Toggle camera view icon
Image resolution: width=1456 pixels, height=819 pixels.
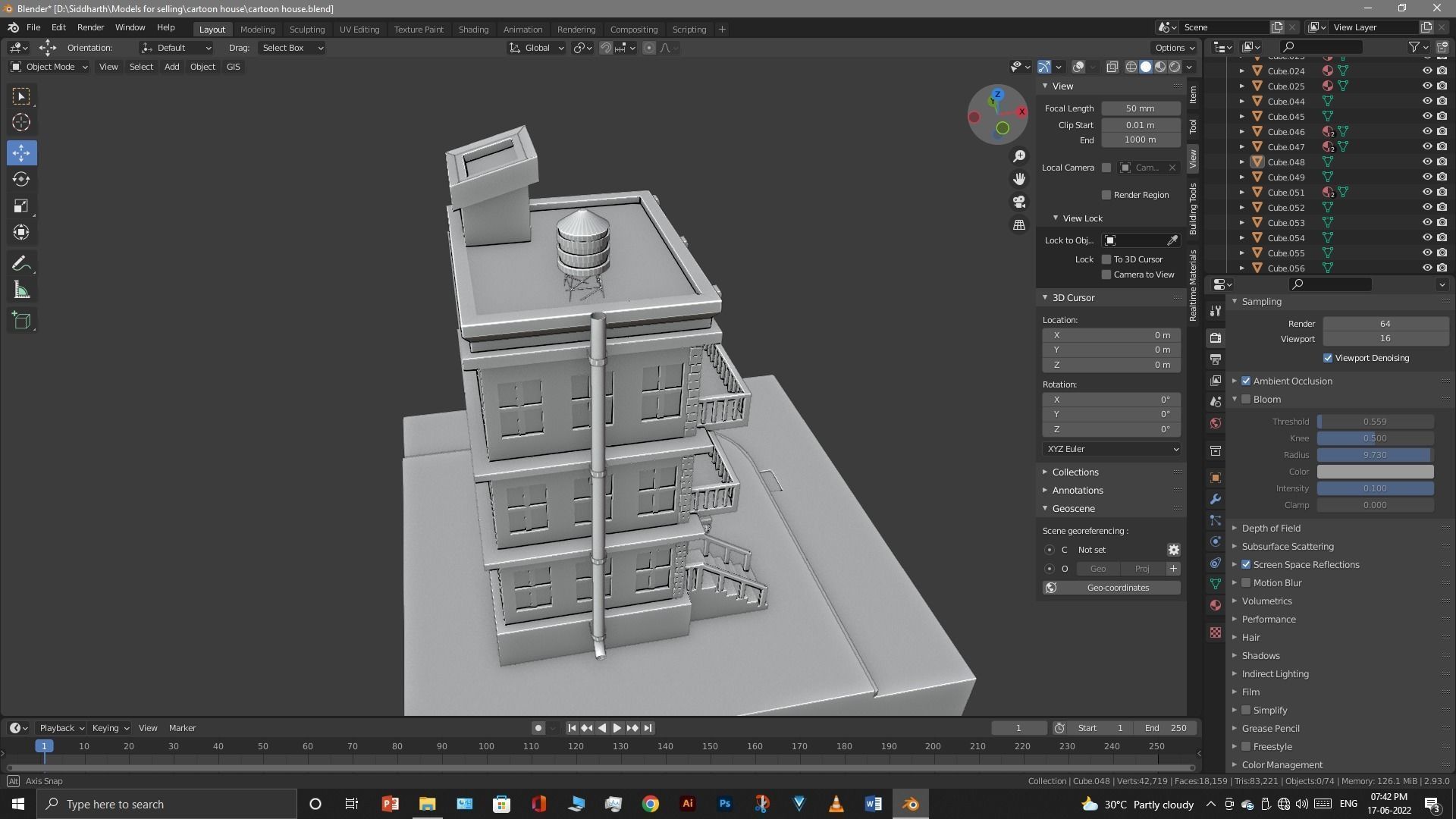[x=1019, y=202]
